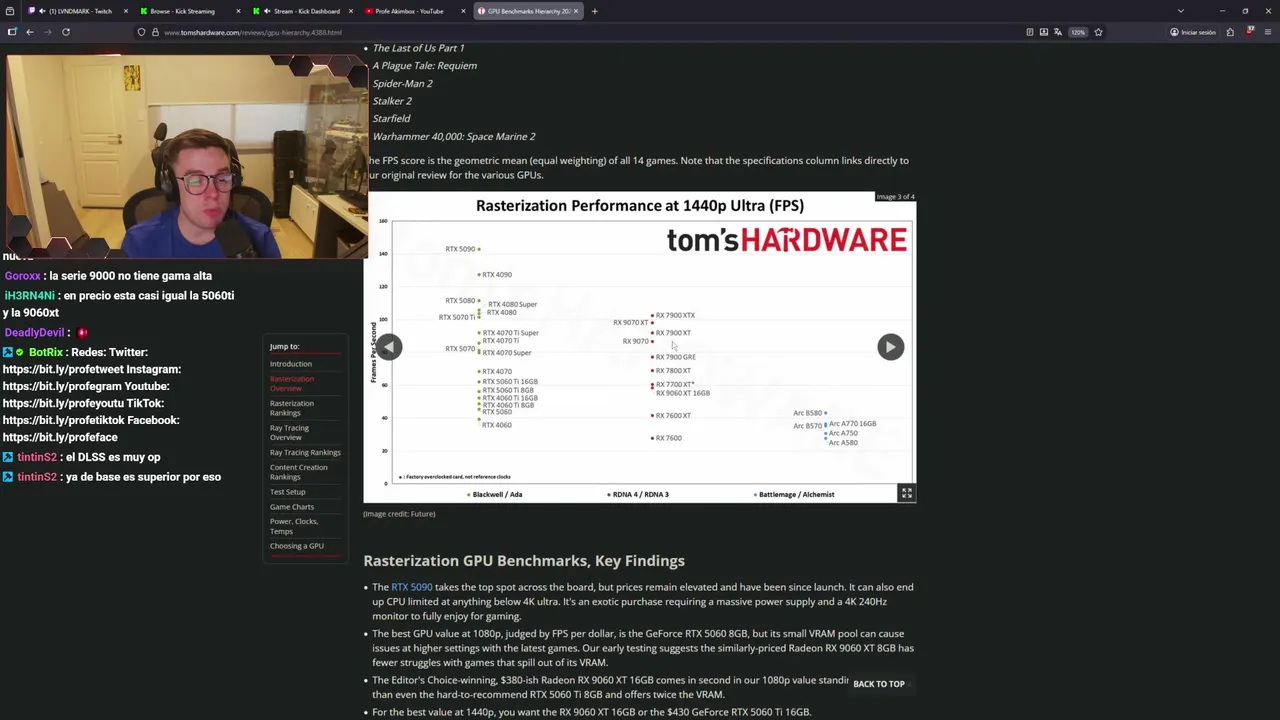
Task: Show next gallery image arrow
Action: point(890,346)
